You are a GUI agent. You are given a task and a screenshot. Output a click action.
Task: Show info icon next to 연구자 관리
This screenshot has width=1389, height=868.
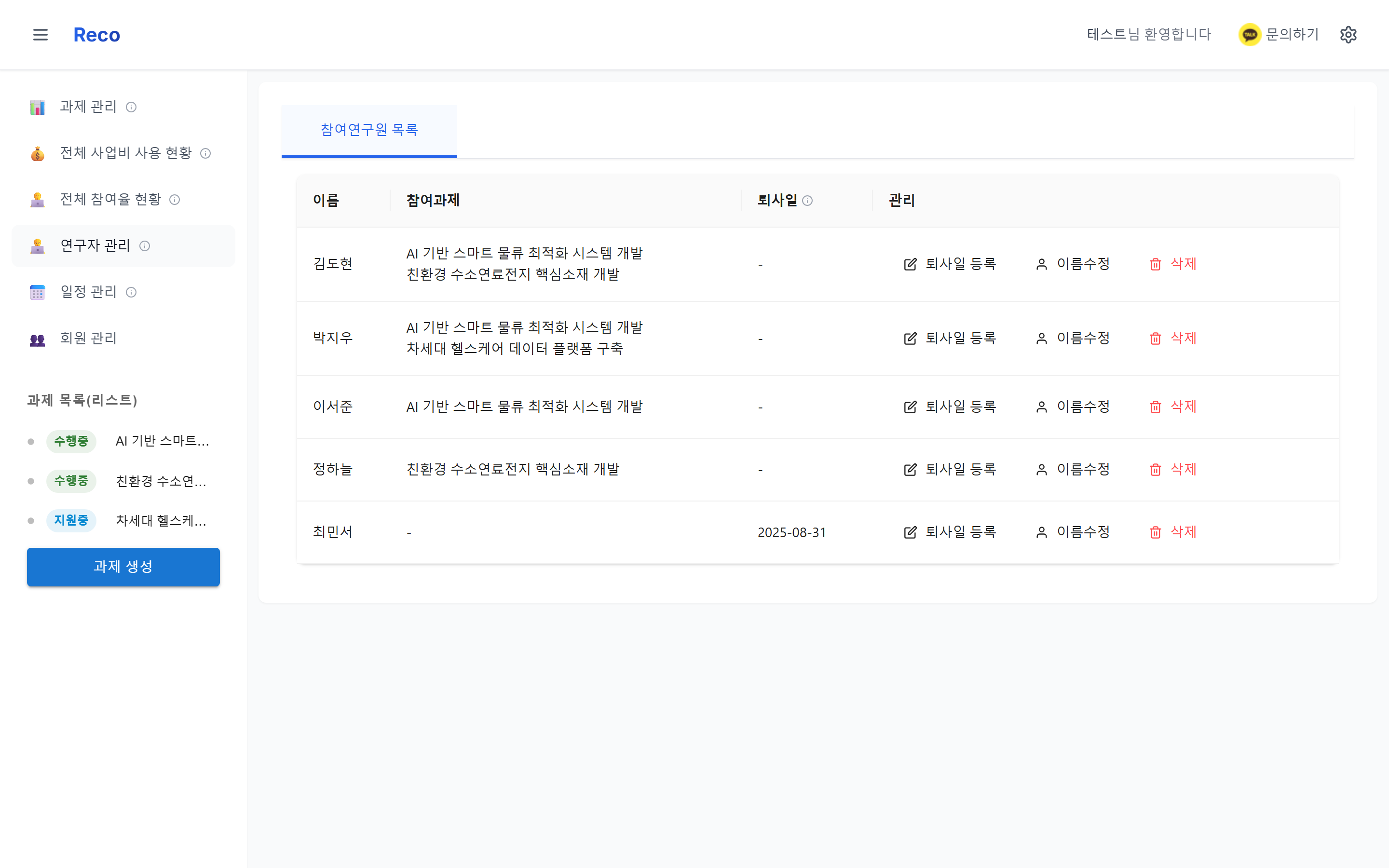pos(145,246)
